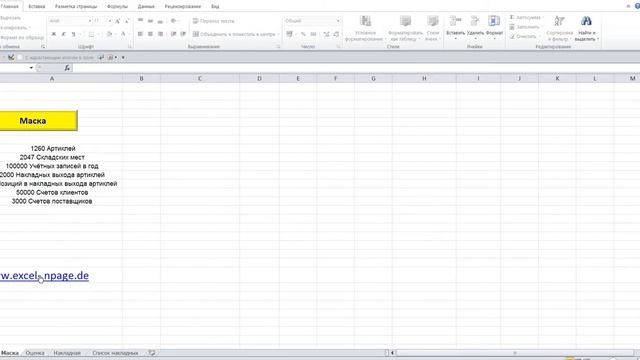Open the font size dropdown
Screen dimensions: 640x360
coord(110,21)
